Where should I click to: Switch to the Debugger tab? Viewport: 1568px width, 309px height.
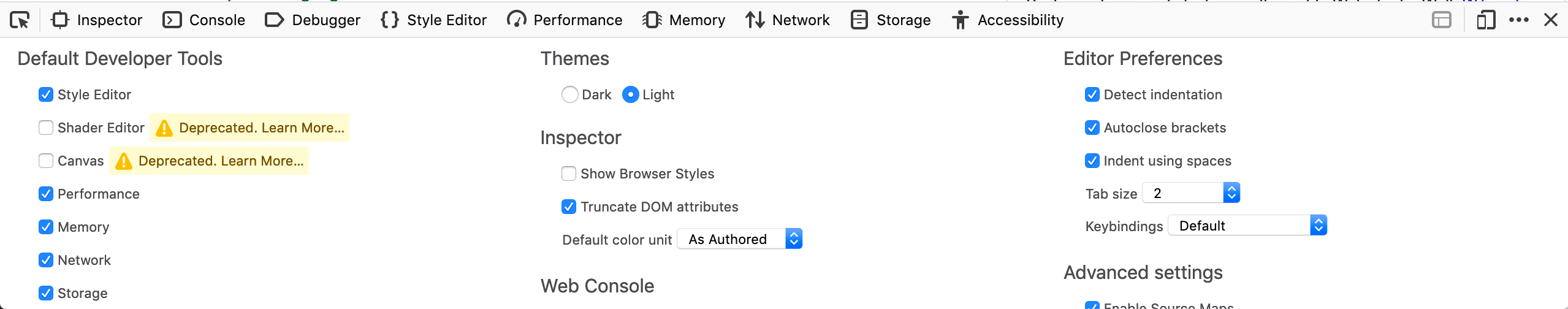[x=313, y=20]
